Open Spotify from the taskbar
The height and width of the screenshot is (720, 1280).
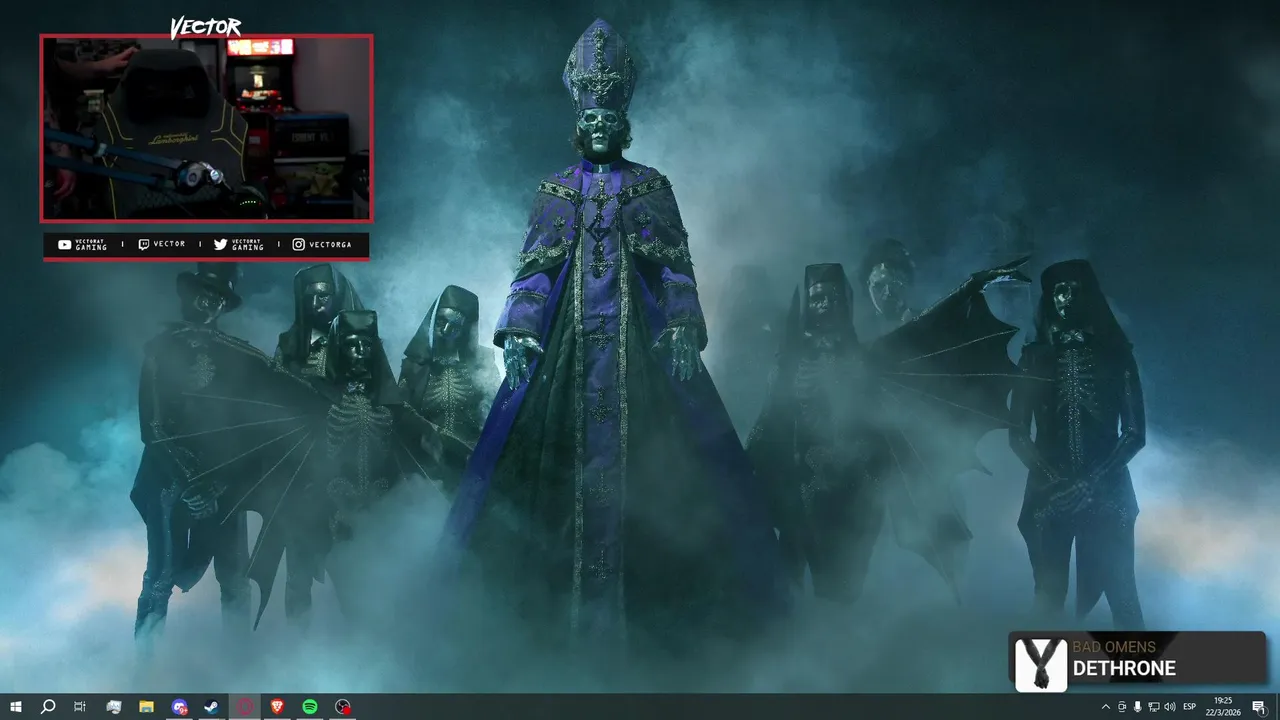coord(310,707)
